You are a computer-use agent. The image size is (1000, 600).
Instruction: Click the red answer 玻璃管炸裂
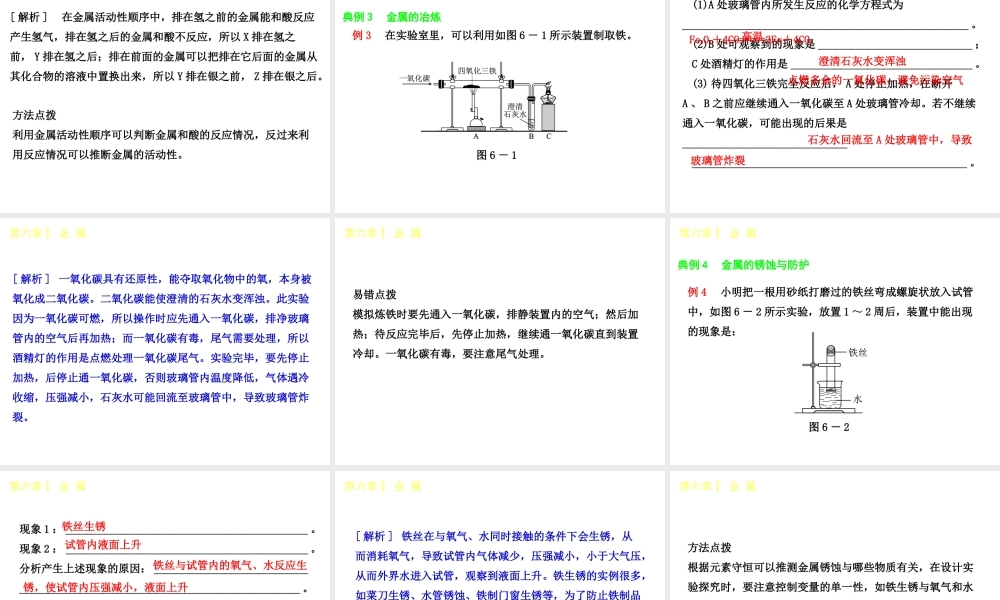point(717,161)
